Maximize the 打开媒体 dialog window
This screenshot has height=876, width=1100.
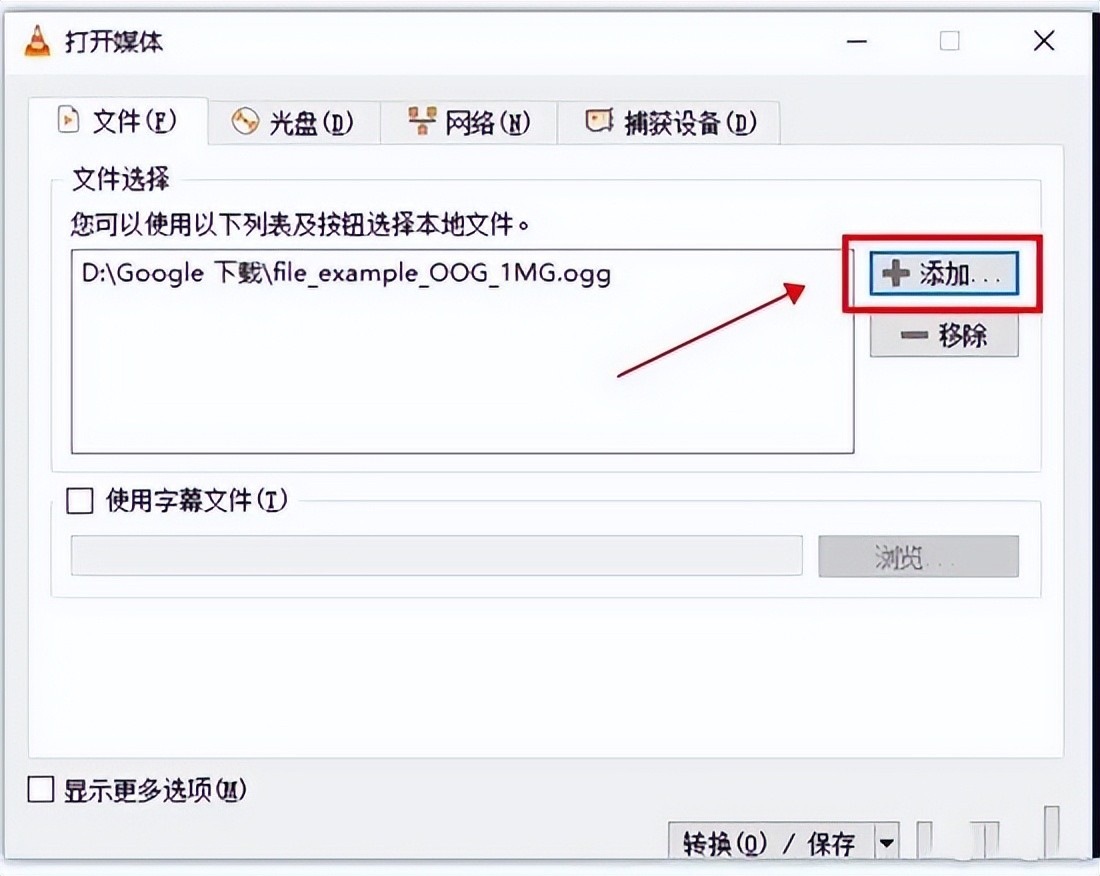pos(949,41)
